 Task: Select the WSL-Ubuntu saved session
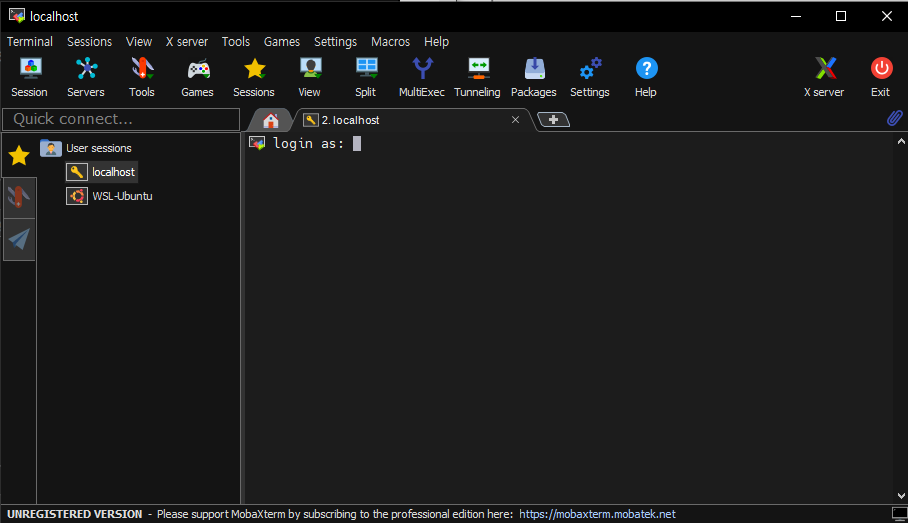click(x=122, y=196)
